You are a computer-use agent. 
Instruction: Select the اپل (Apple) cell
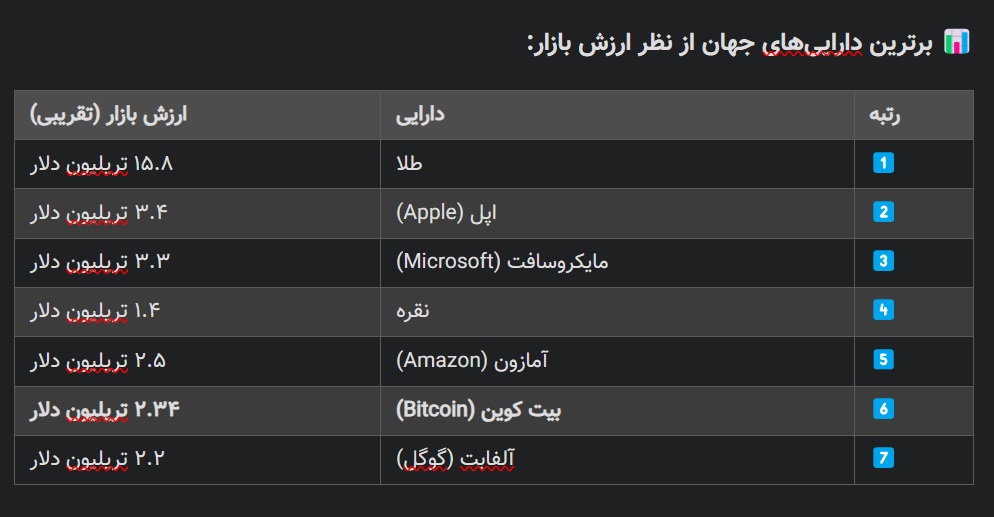[x=617, y=213]
